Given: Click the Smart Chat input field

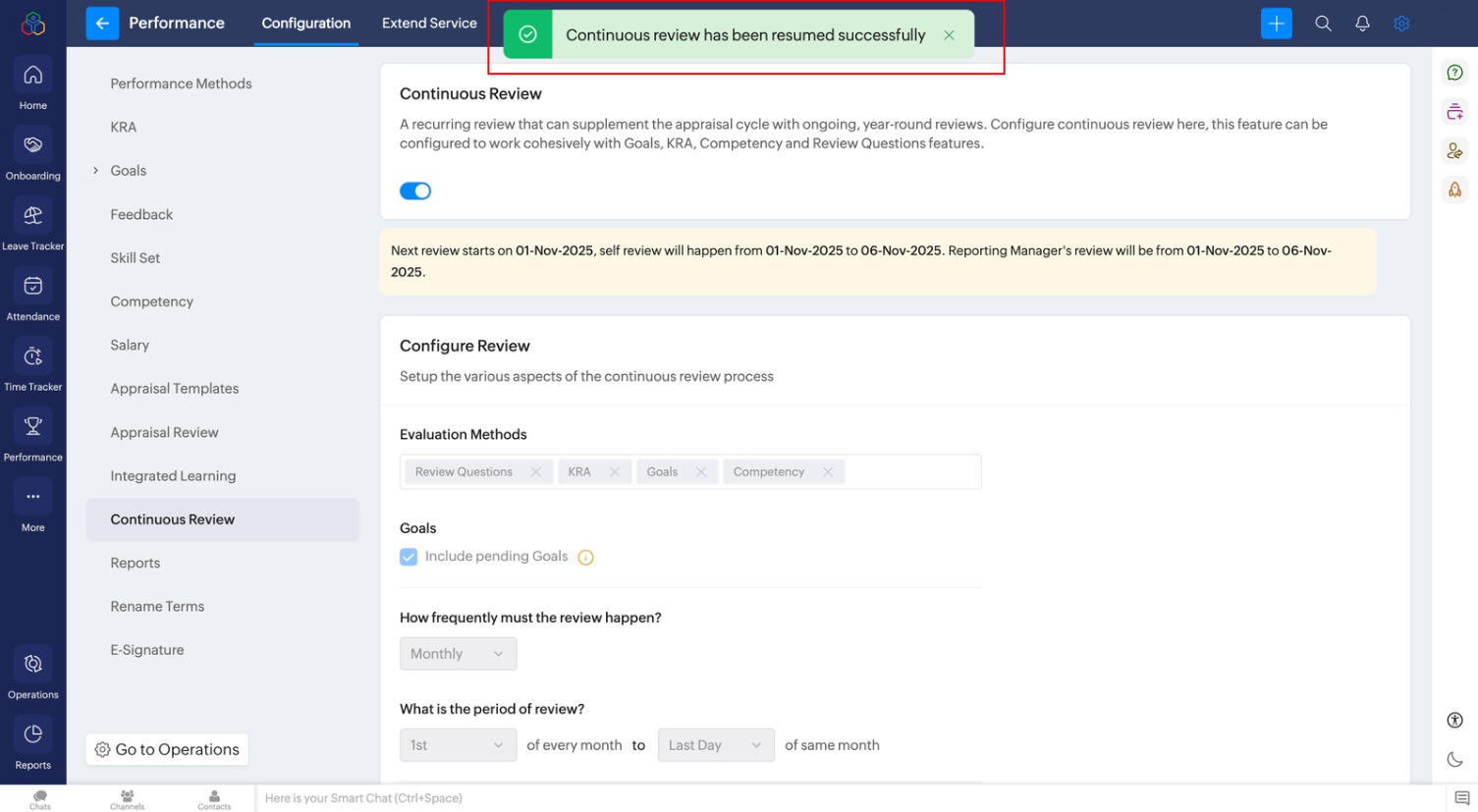Looking at the screenshot, I should pos(849,798).
